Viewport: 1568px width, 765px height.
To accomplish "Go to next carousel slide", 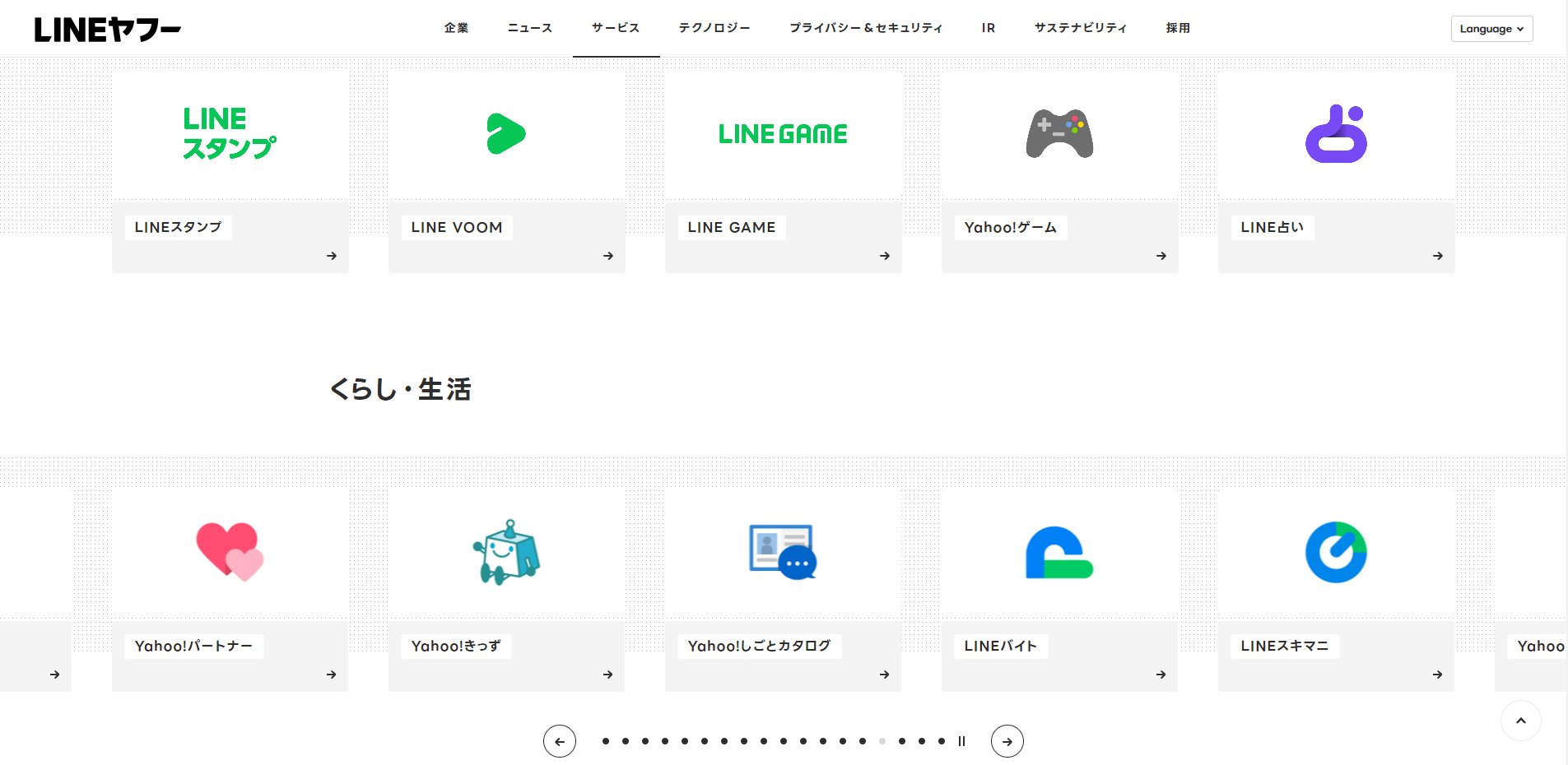I will pos(1007,741).
